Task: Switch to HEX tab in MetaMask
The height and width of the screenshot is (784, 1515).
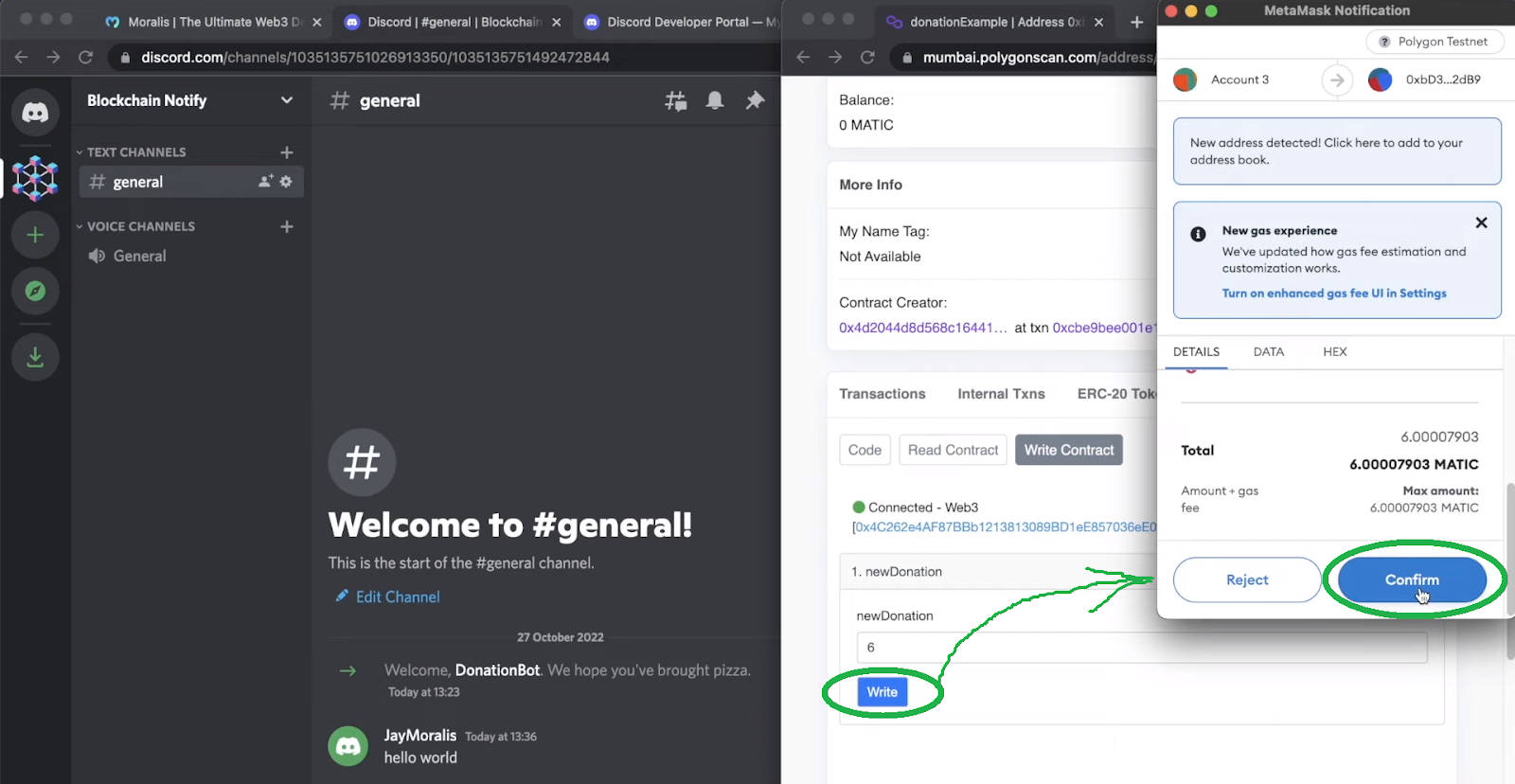Action: click(1334, 351)
